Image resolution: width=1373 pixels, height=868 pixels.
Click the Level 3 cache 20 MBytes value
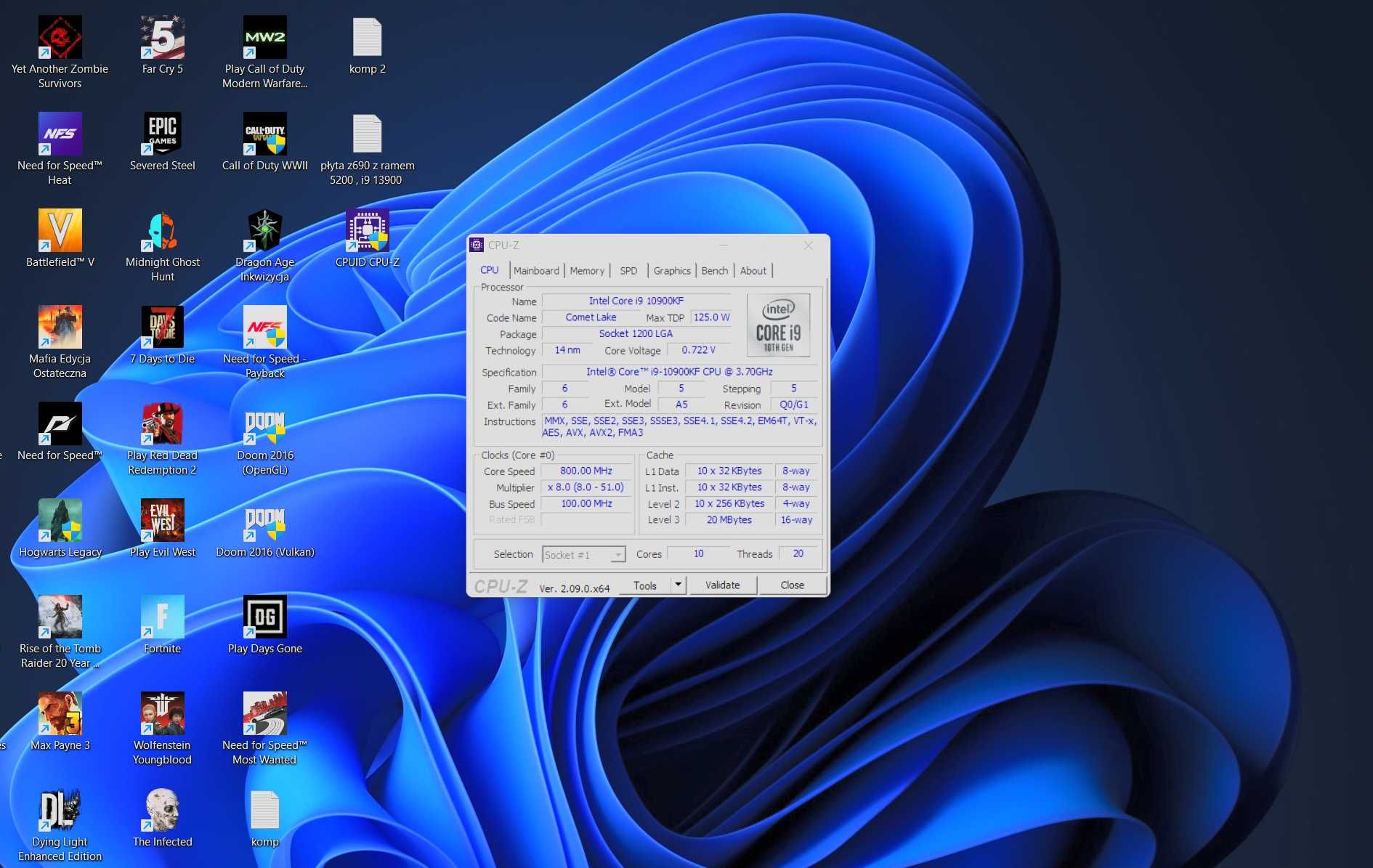[729, 520]
